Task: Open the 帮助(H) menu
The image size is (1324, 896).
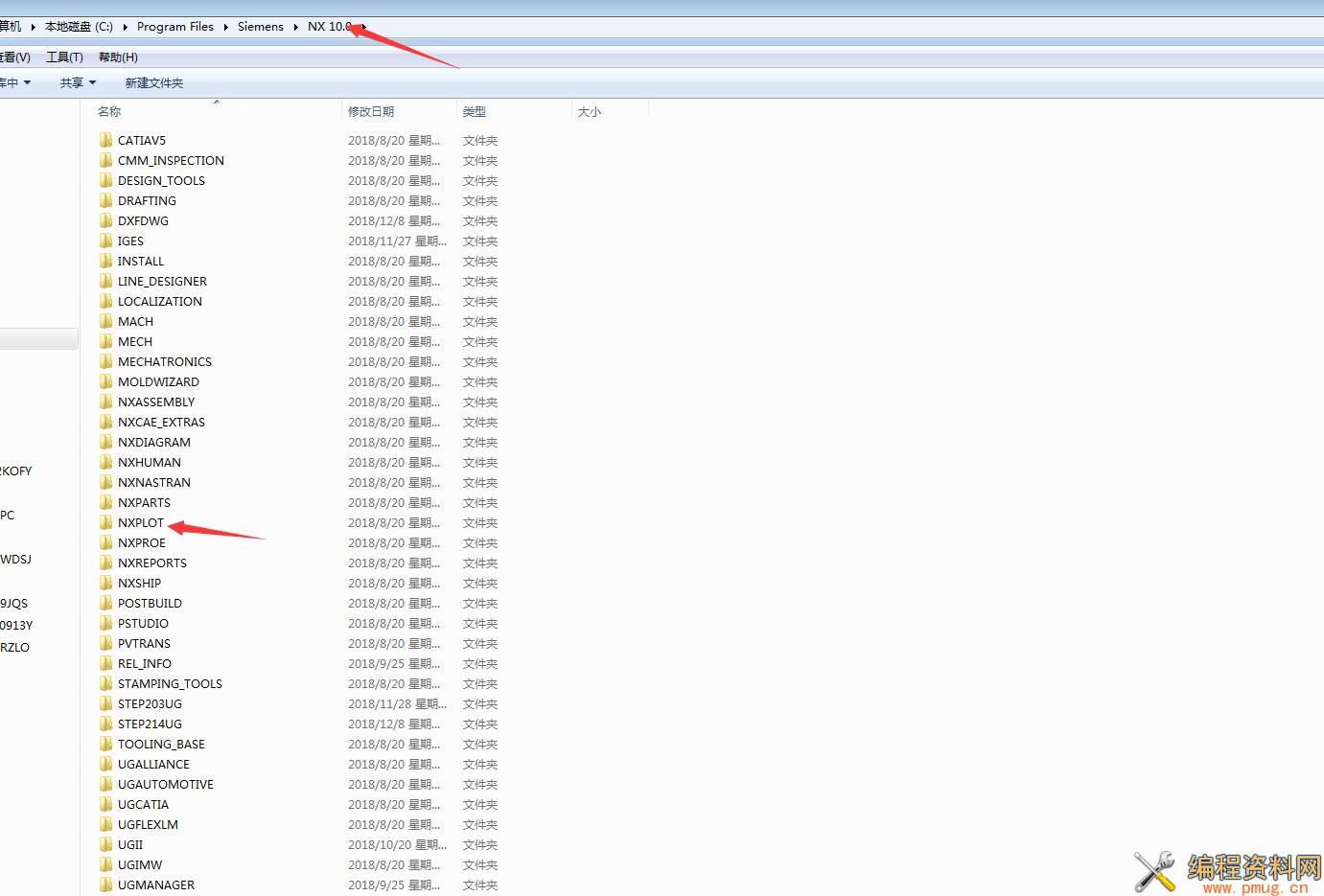Action: pos(118,57)
